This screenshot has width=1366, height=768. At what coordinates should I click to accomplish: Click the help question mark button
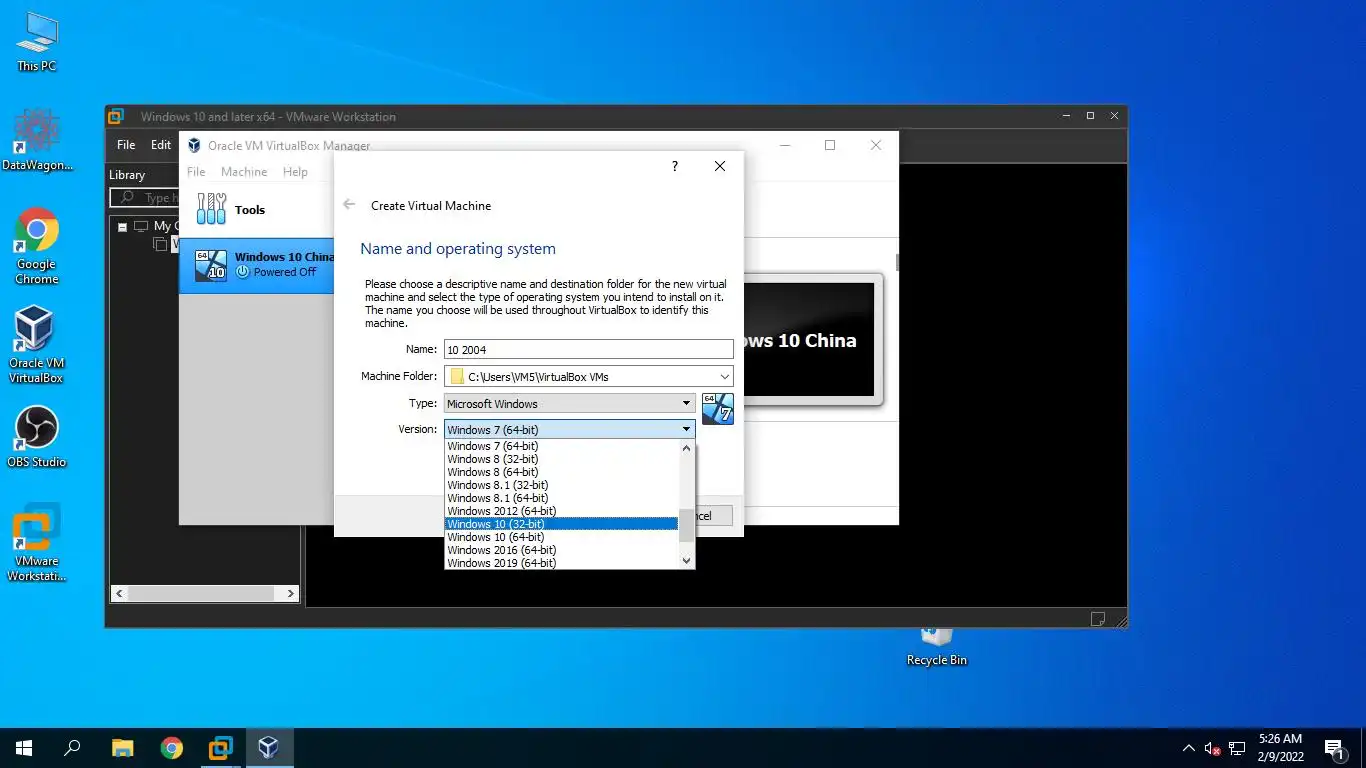coord(675,166)
